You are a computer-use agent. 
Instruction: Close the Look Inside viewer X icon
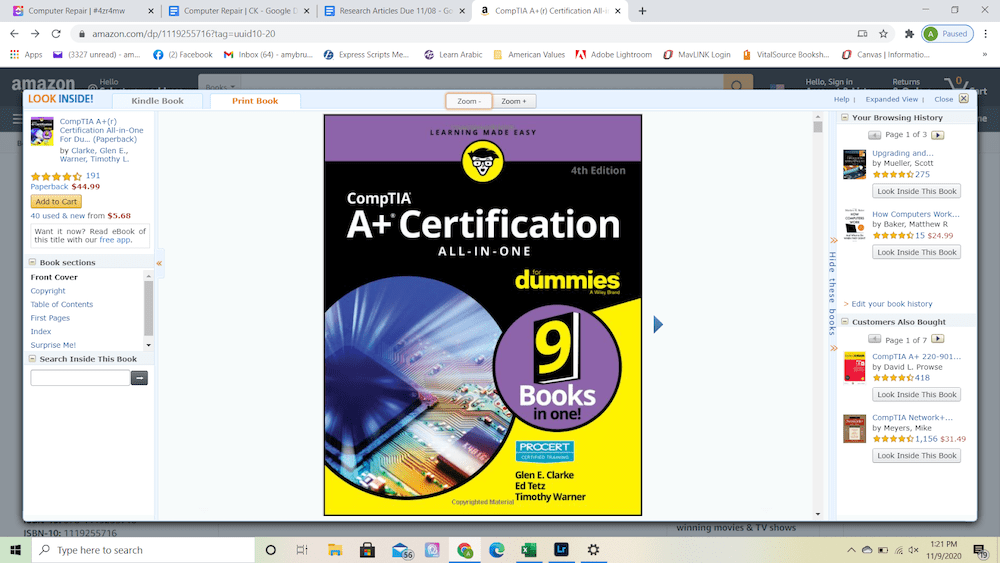[x=964, y=98]
